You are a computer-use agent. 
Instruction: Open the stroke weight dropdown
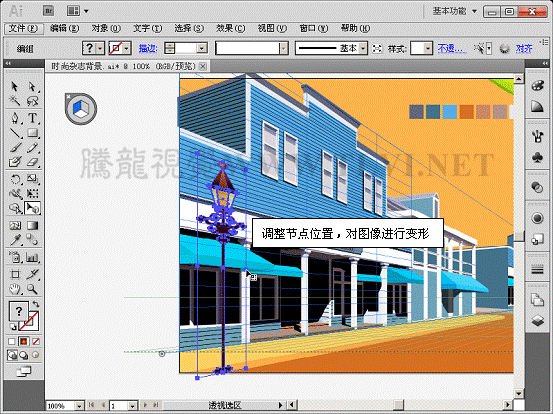click(202, 48)
